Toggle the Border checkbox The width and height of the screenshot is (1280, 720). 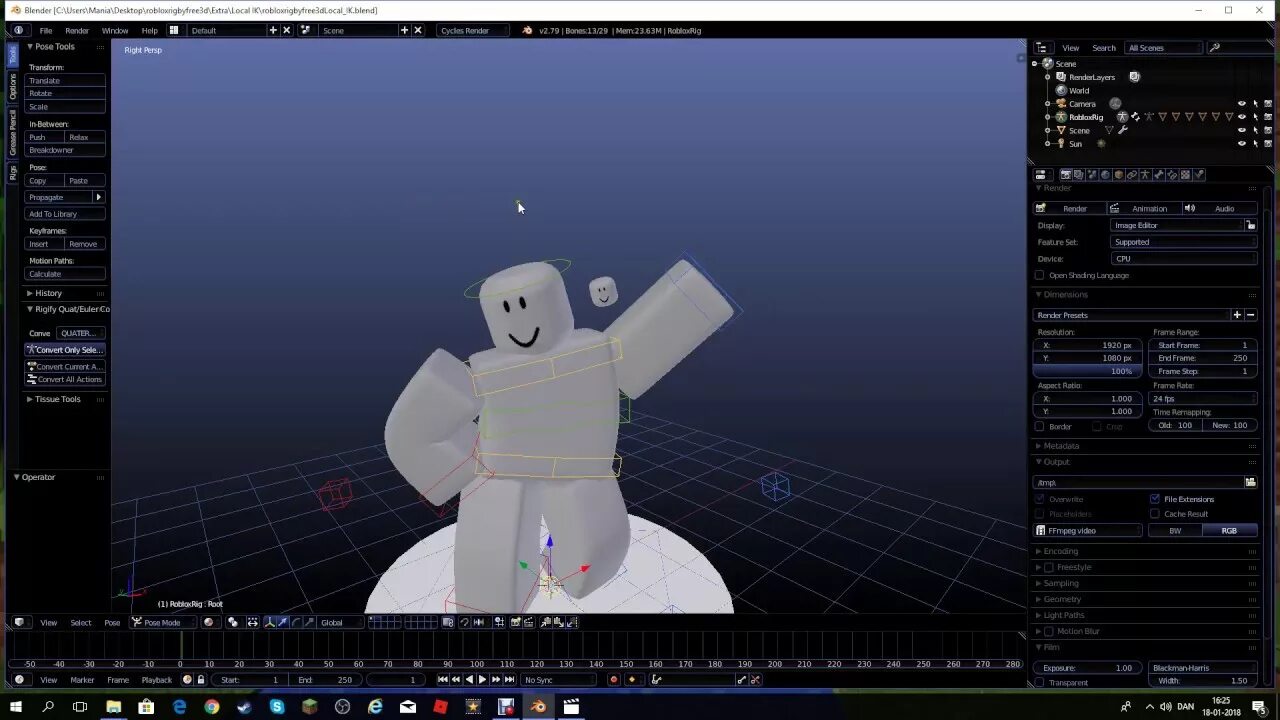coord(1040,426)
